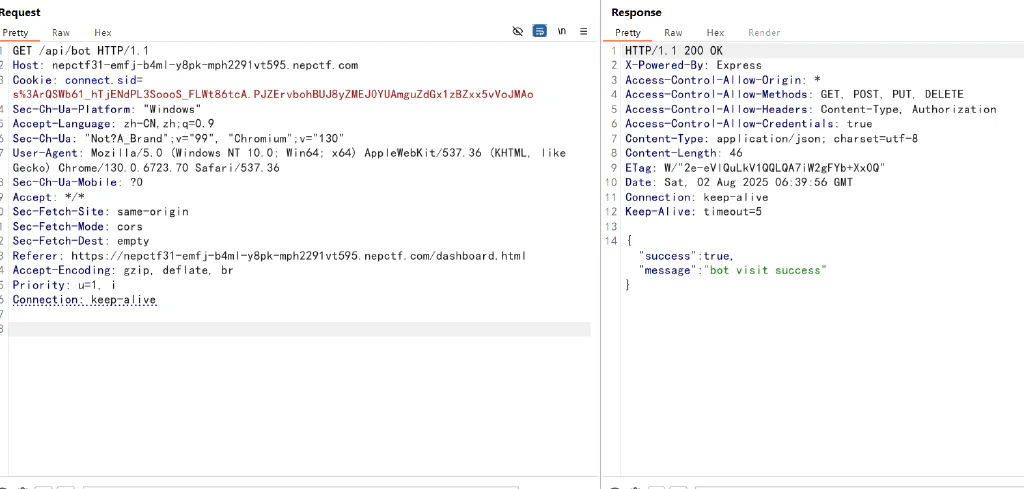Click the 'HTTP/1.1 200 OK' status line
Image resolution: width=1024 pixels, height=489 pixels.
pyautogui.click(x=674, y=50)
